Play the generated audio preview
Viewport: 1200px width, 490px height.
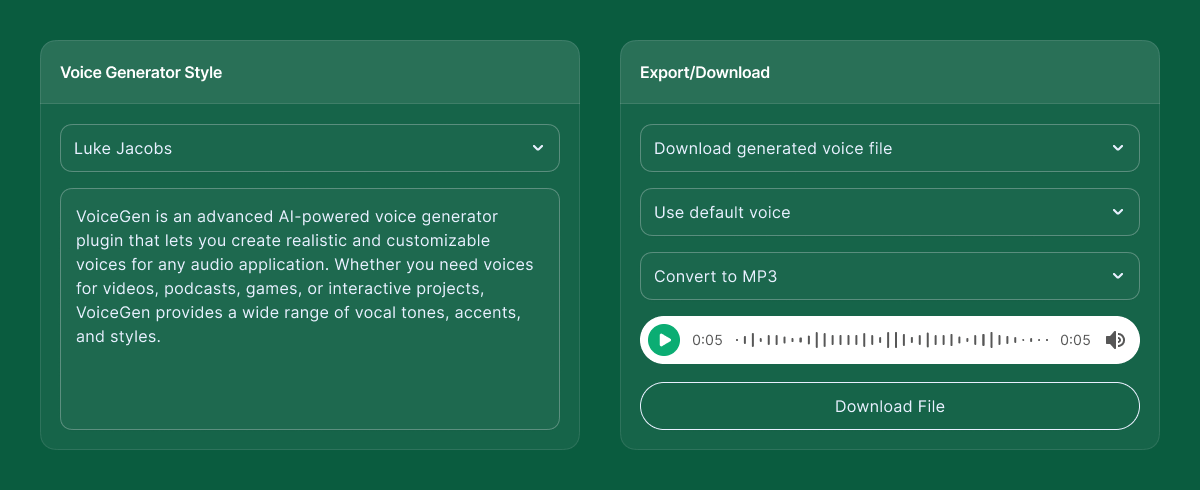[664, 340]
